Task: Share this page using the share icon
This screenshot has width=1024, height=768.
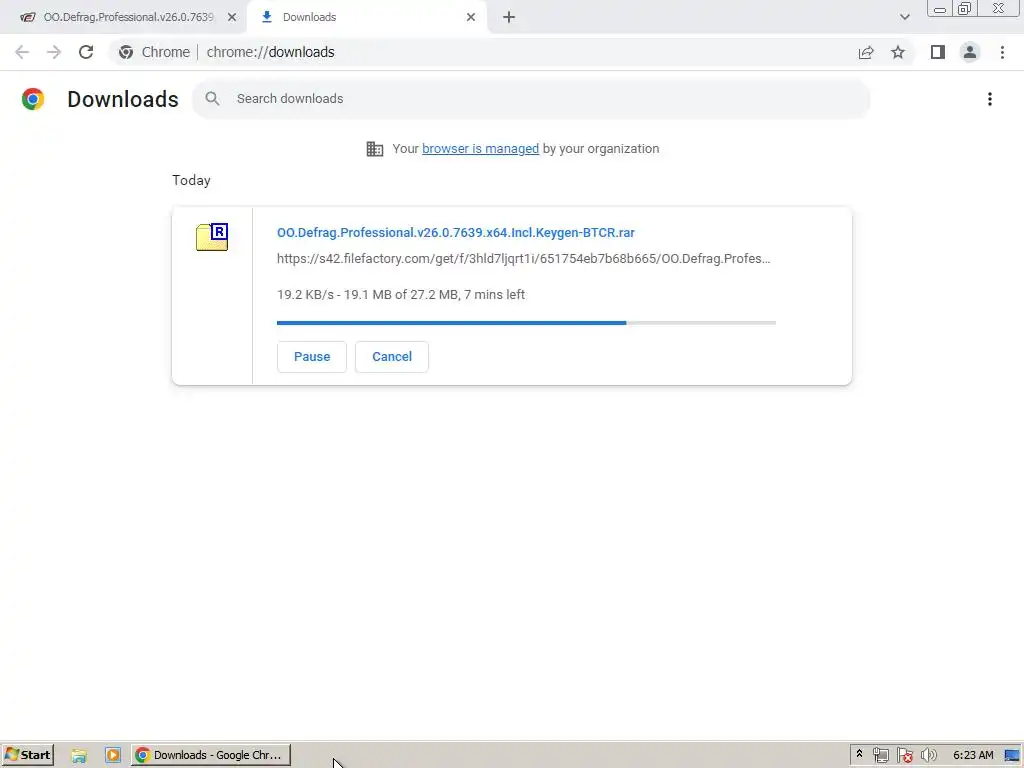Action: 866,52
